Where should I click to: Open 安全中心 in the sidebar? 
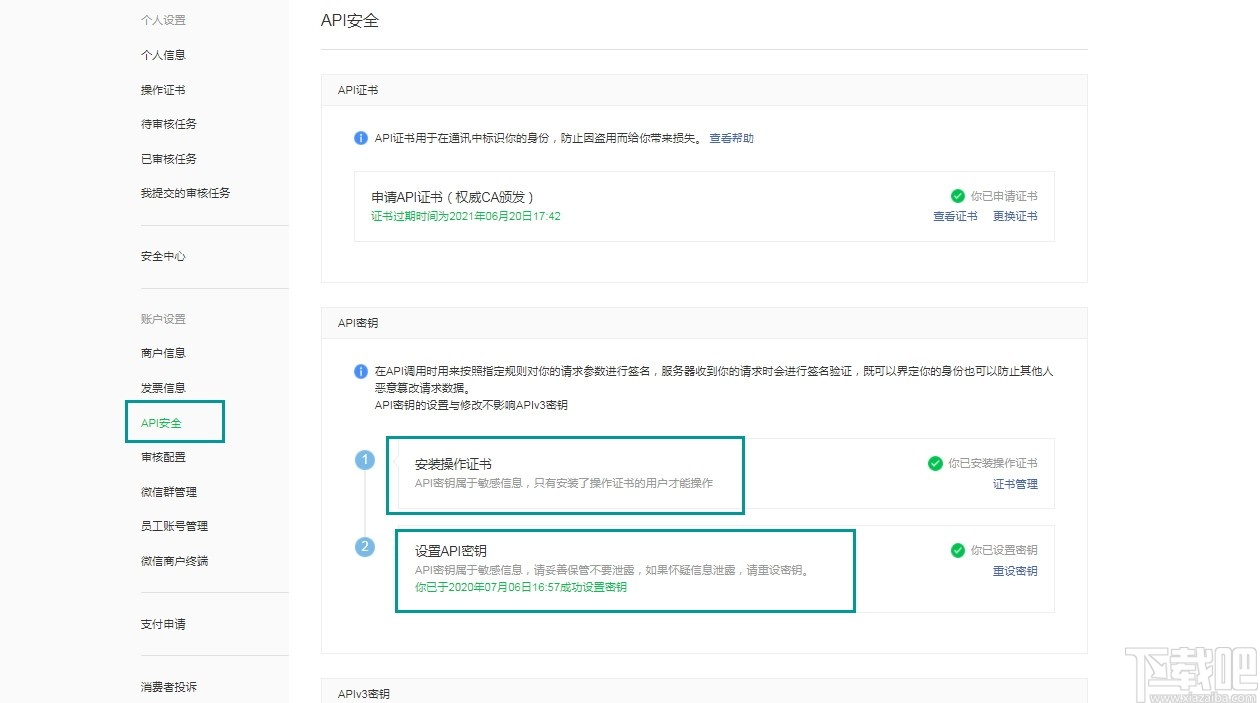point(163,256)
